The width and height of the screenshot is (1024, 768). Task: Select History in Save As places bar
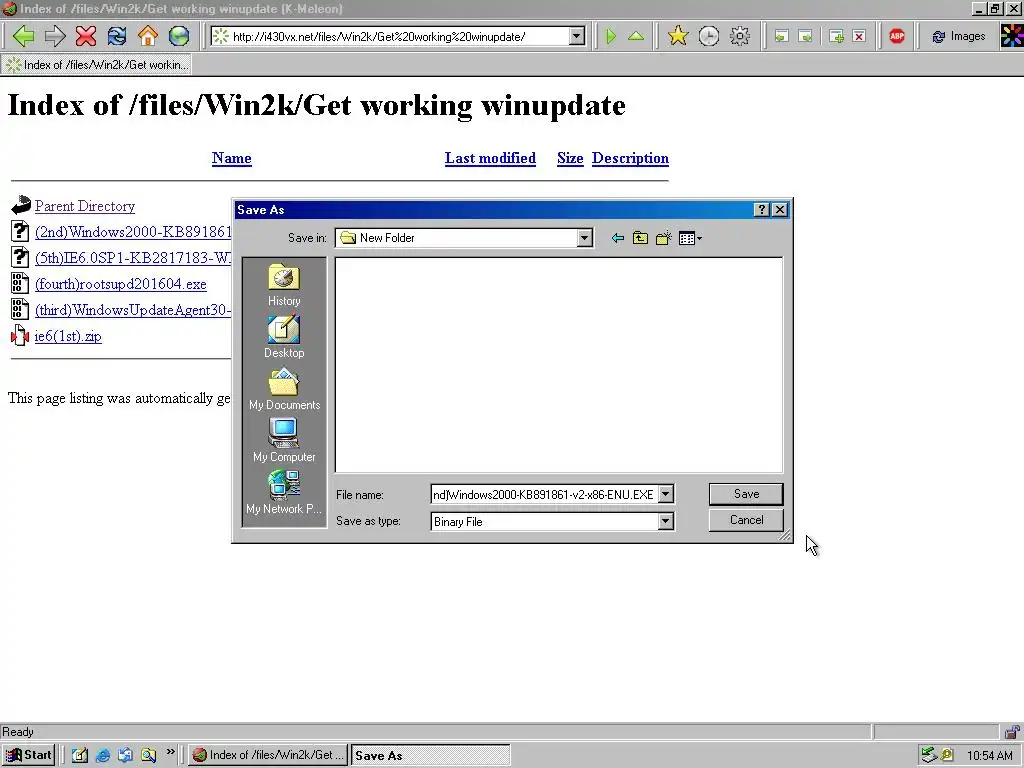(284, 285)
